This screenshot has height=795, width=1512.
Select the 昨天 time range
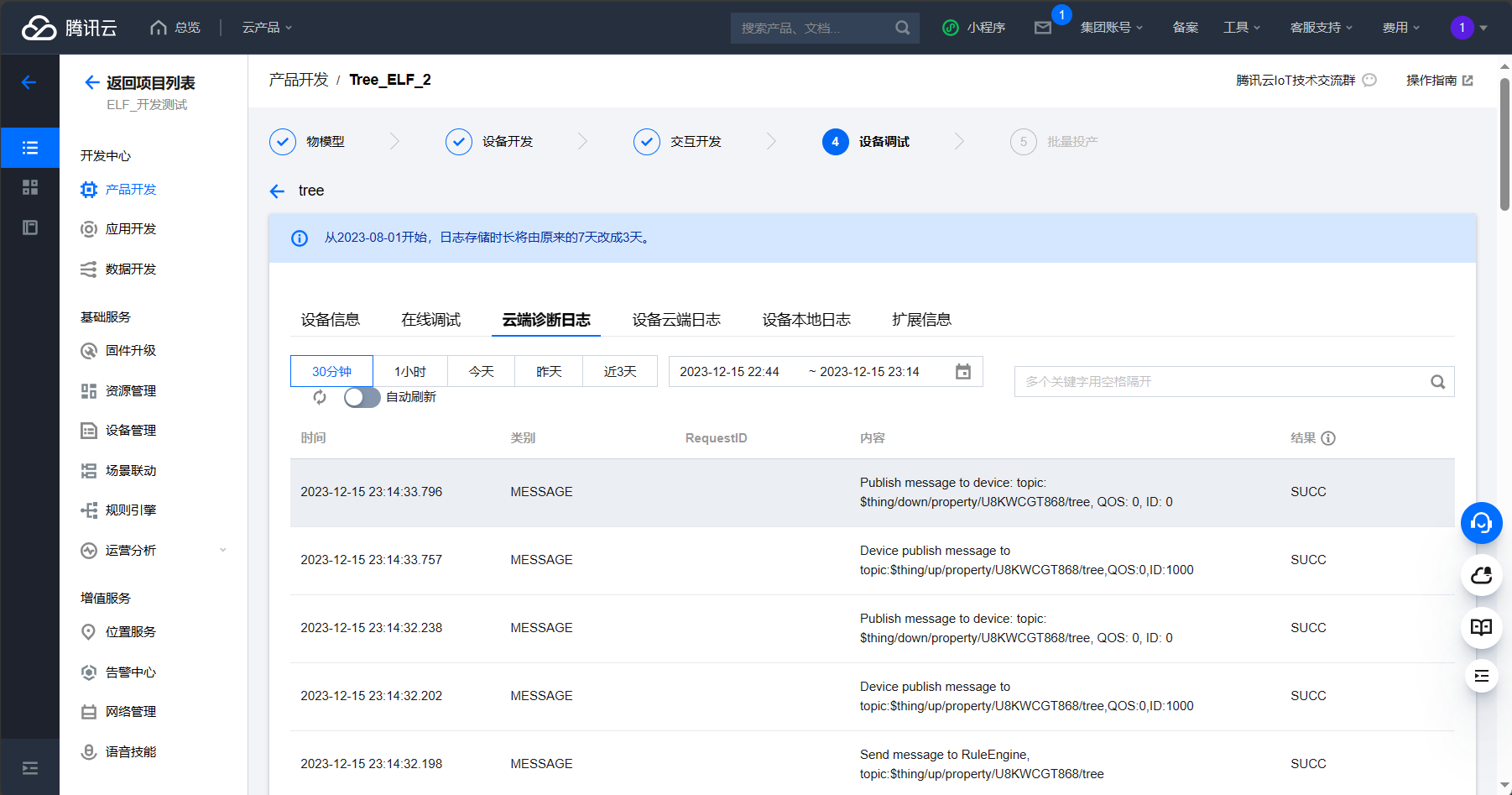coord(549,371)
